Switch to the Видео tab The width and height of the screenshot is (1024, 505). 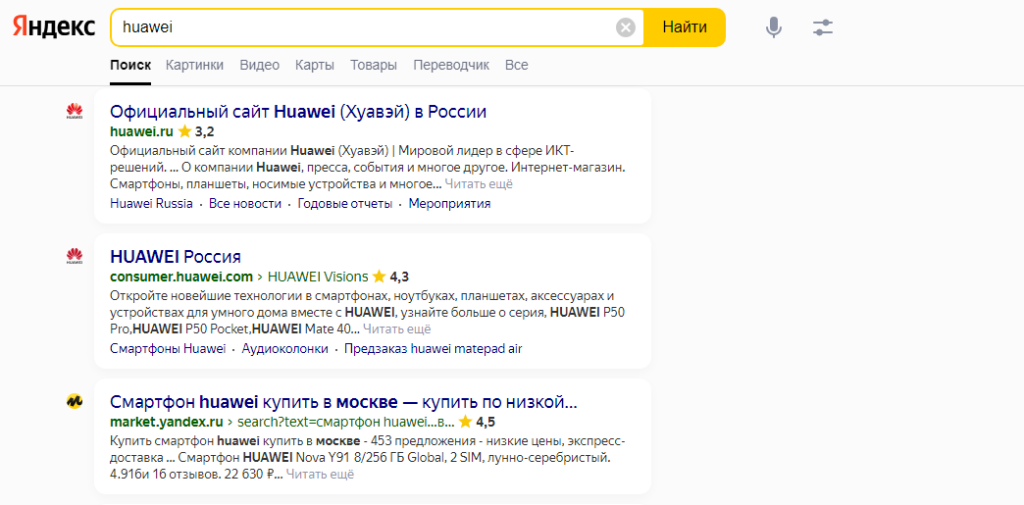[x=259, y=65]
